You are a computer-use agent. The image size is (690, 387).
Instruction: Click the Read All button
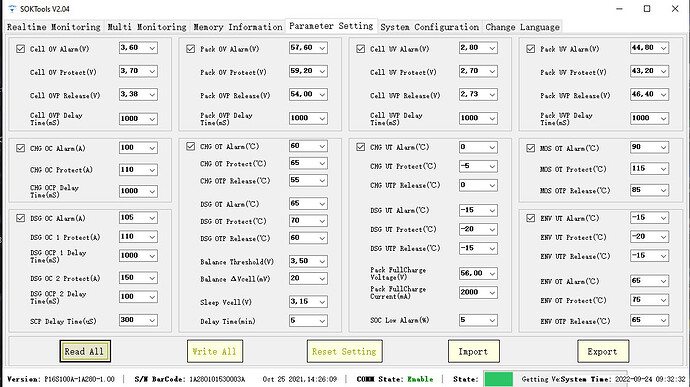[x=85, y=351]
